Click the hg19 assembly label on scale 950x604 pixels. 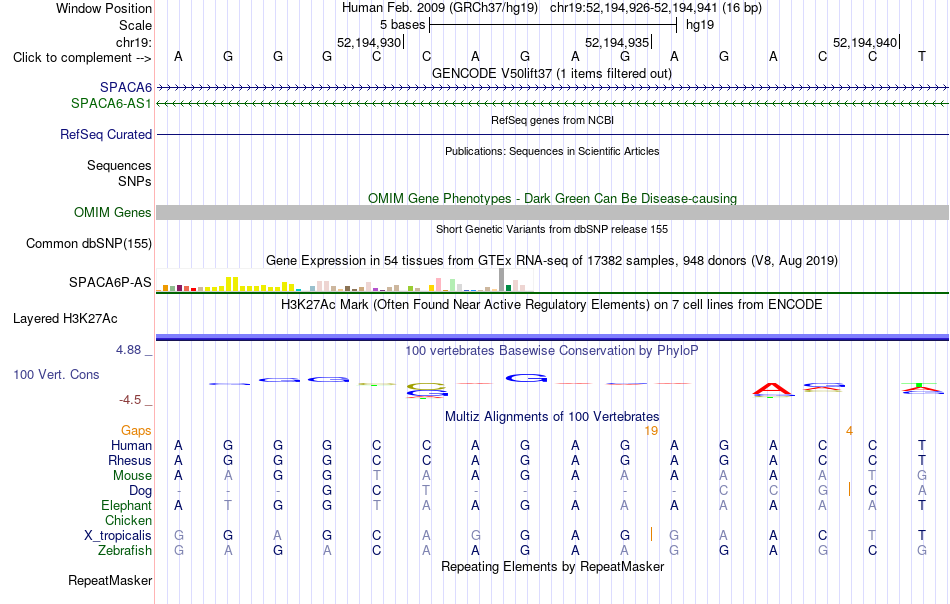pyautogui.click(x=700, y=25)
